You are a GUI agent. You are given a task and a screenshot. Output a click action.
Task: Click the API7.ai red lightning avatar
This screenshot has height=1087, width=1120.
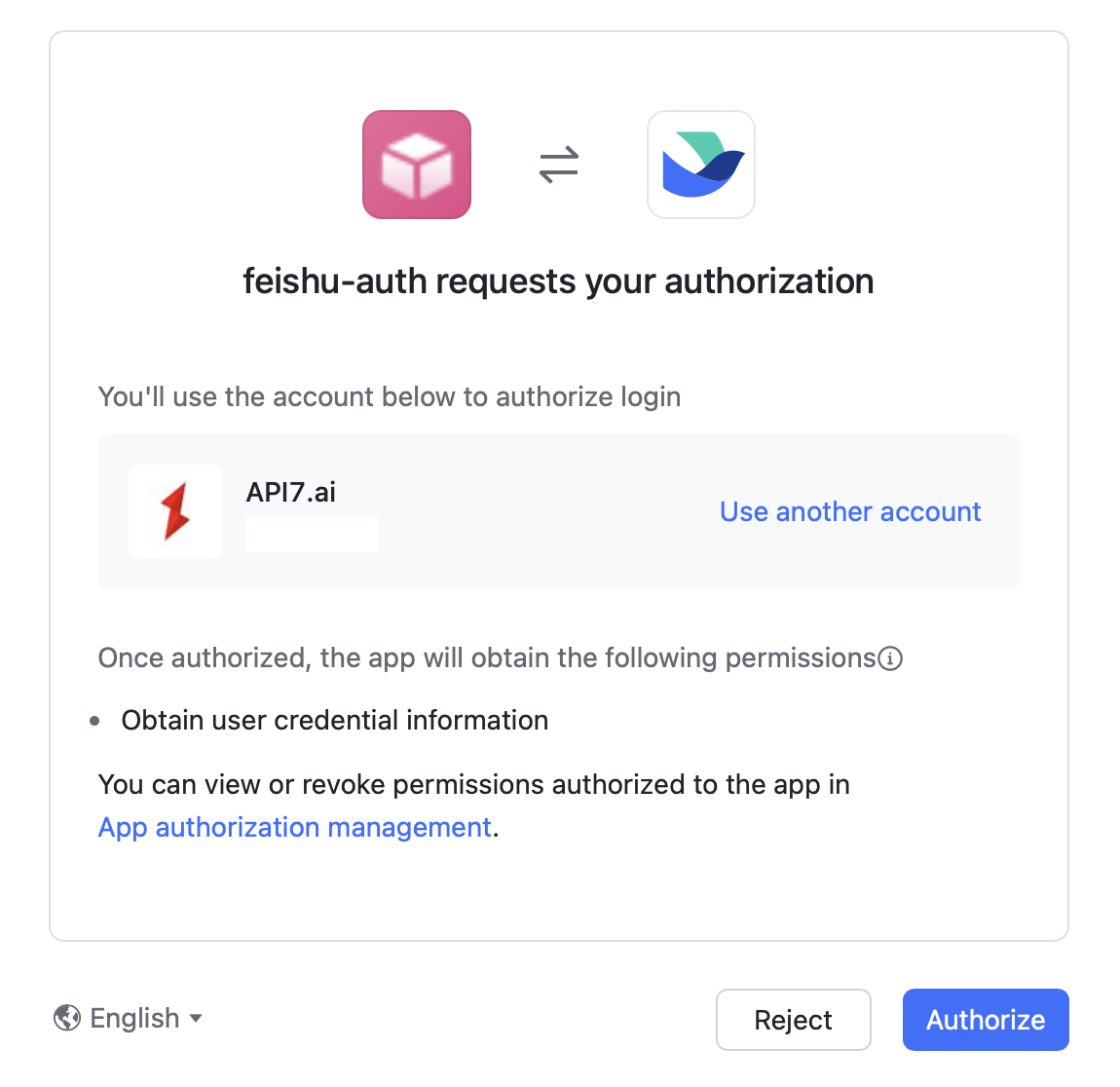[x=175, y=511]
